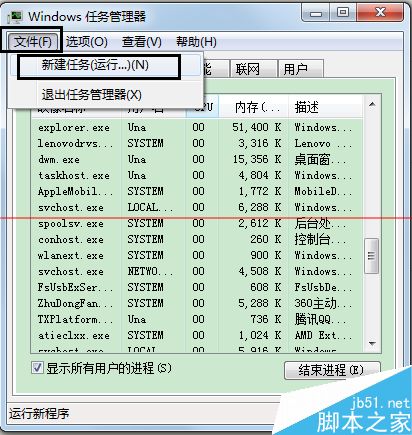Click the 后台处... description cell

point(320,224)
